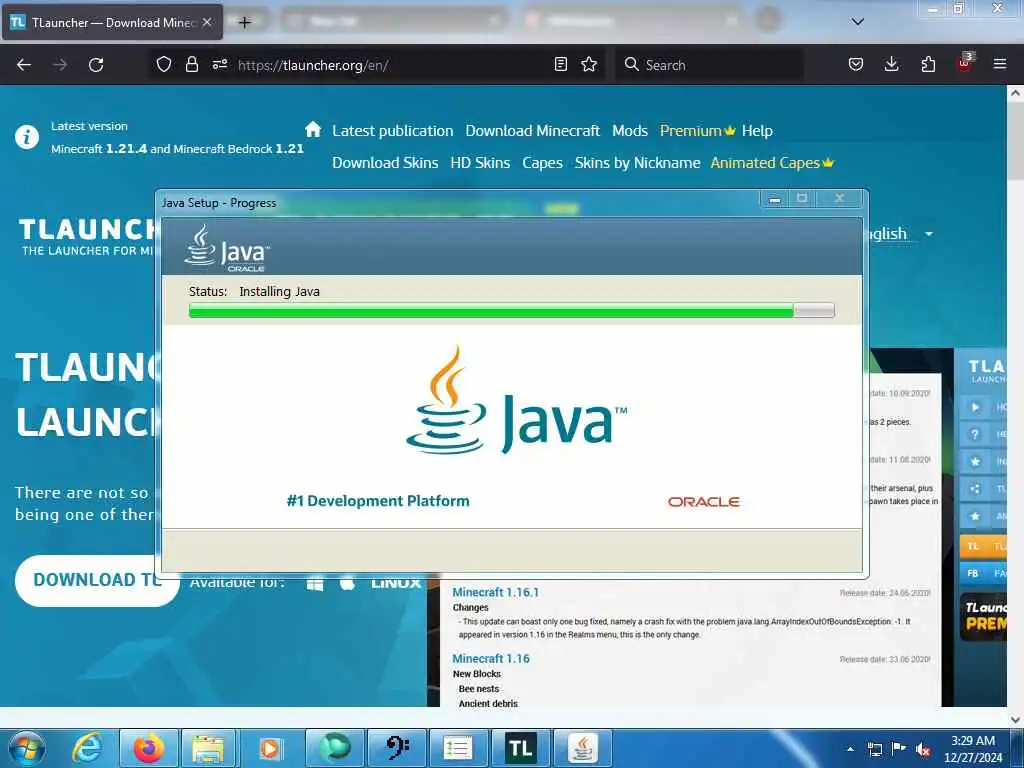
Task: Click the Minecraft 1.16.1 changelog heading
Action: [x=496, y=592]
